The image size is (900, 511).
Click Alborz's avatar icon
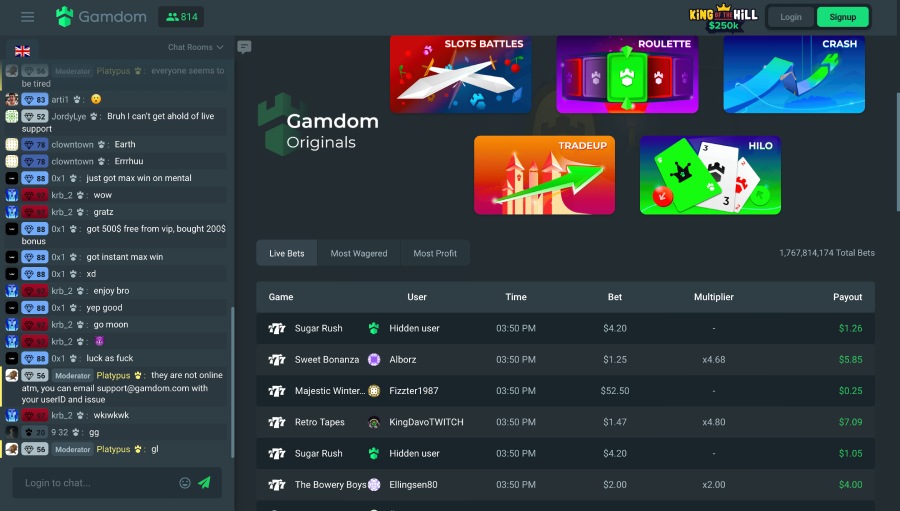pos(374,359)
